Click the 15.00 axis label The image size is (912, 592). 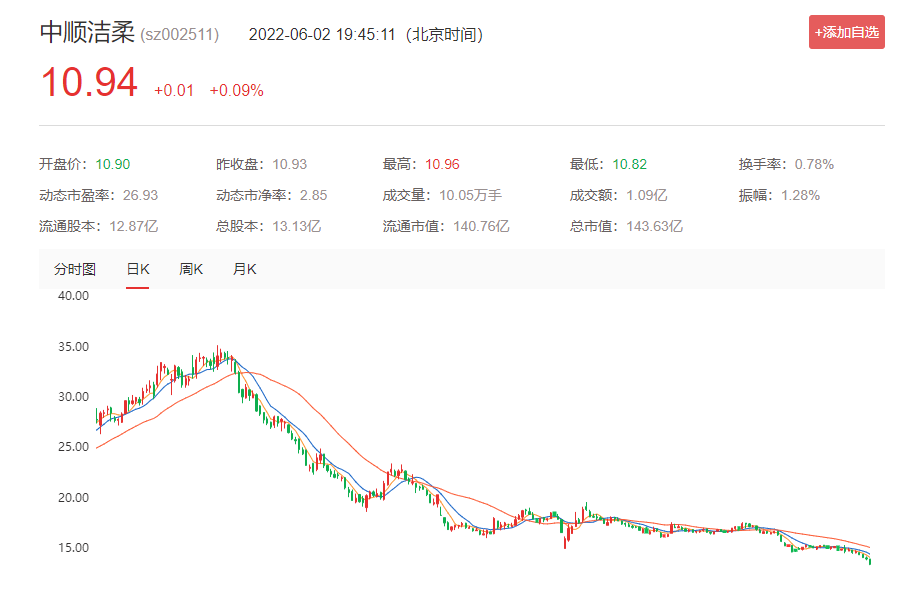[73, 548]
